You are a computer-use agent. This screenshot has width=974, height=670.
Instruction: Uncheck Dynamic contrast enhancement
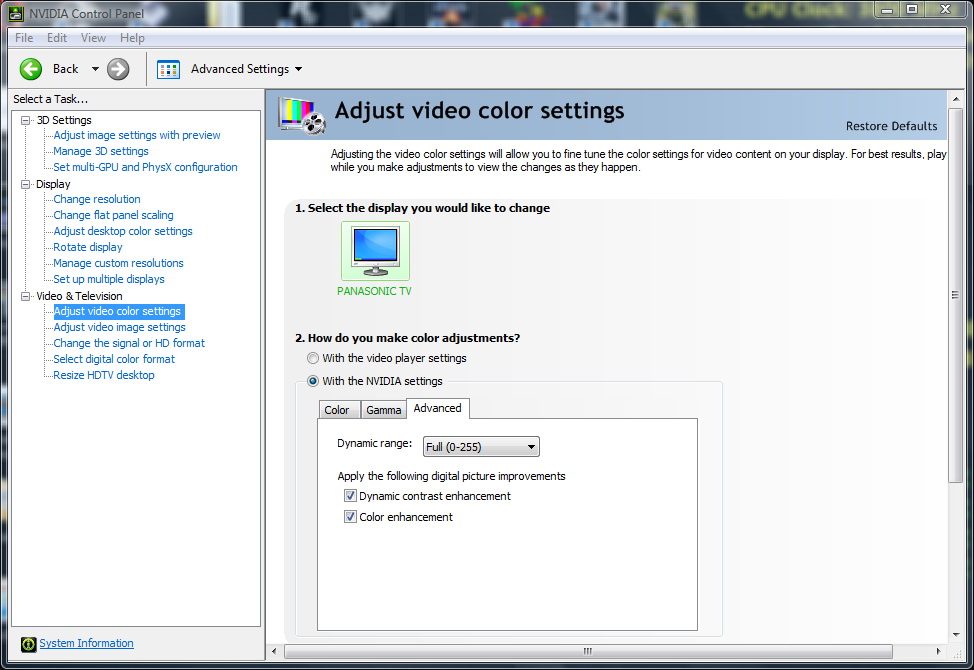(350, 496)
